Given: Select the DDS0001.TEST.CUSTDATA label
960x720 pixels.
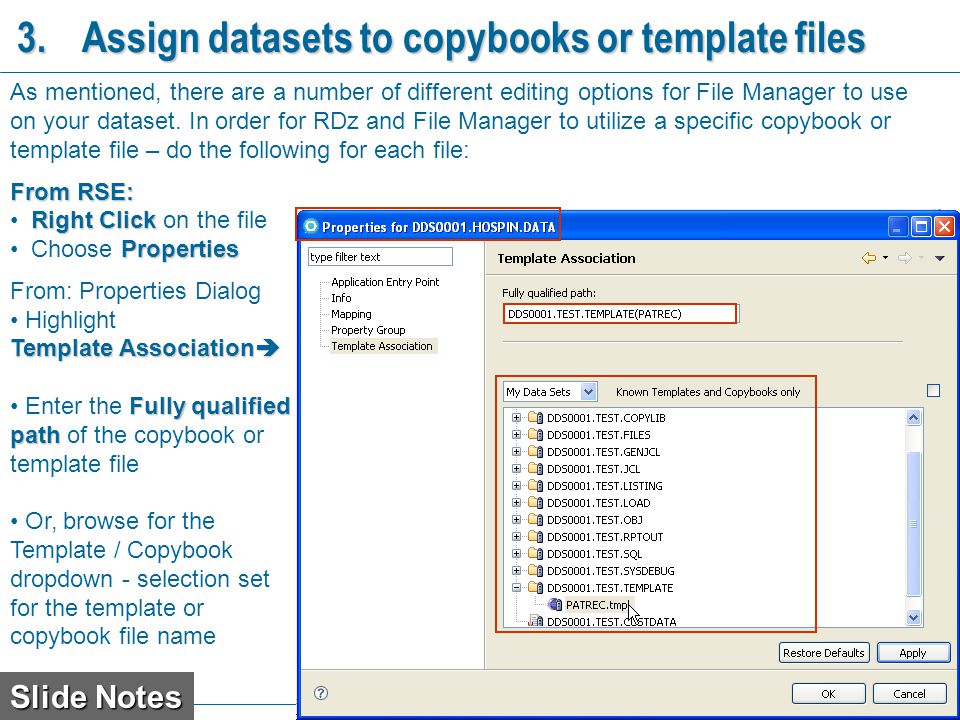Looking at the screenshot, I should click(x=612, y=621).
